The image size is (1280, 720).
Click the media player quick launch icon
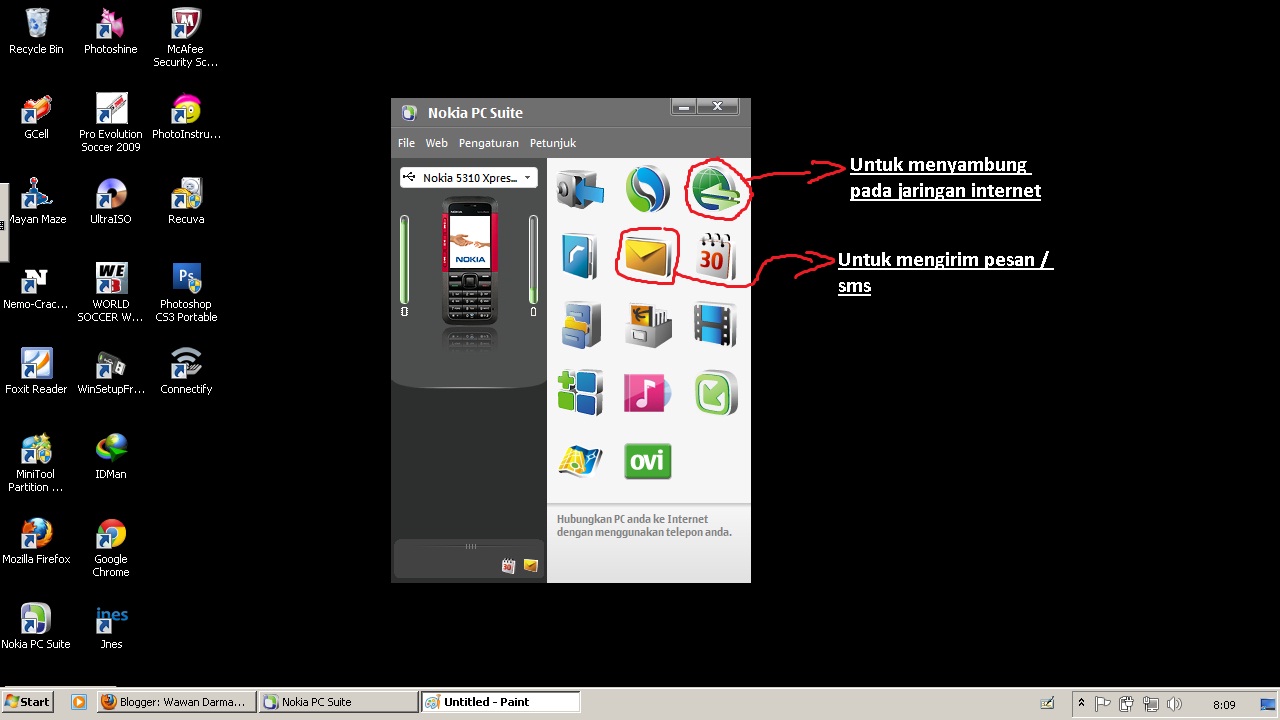point(79,702)
